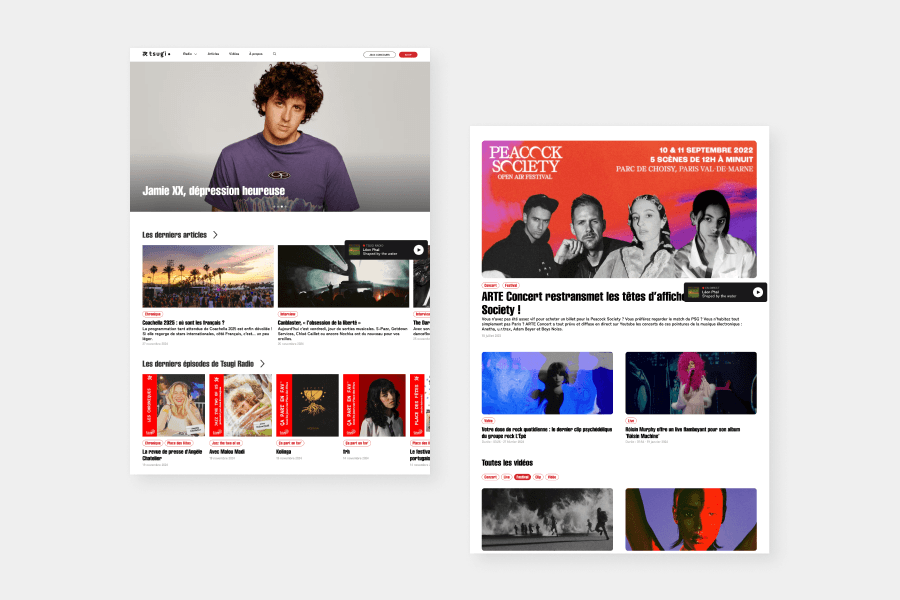Screen dimensions: 900x600
Task: Open Peacock Society festival banner image
Action: coord(619,209)
